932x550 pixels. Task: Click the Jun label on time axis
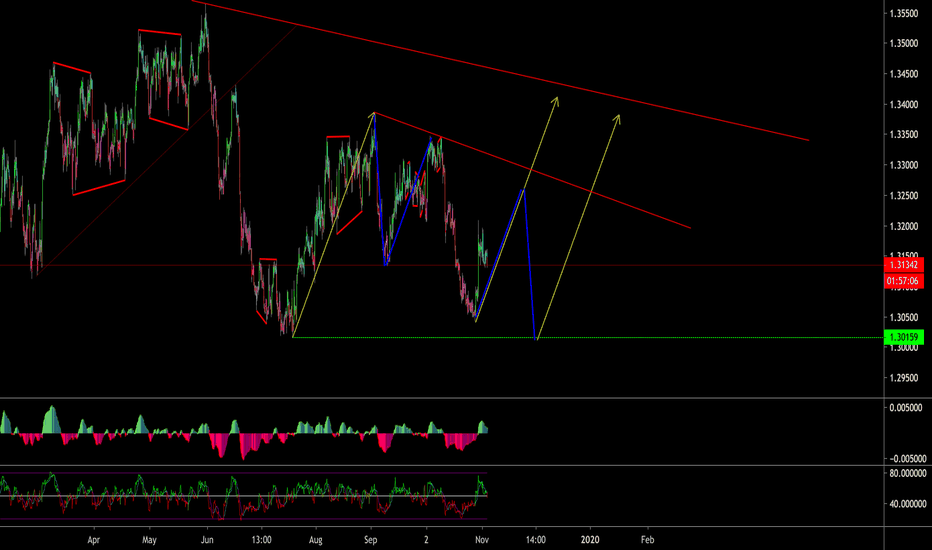(x=207, y=540)
